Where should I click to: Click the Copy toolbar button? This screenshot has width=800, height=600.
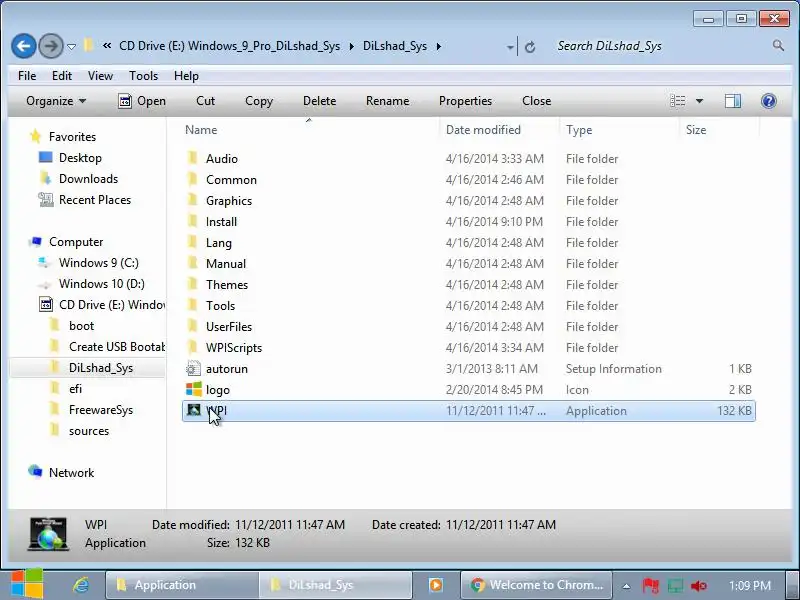click(259, 101)
